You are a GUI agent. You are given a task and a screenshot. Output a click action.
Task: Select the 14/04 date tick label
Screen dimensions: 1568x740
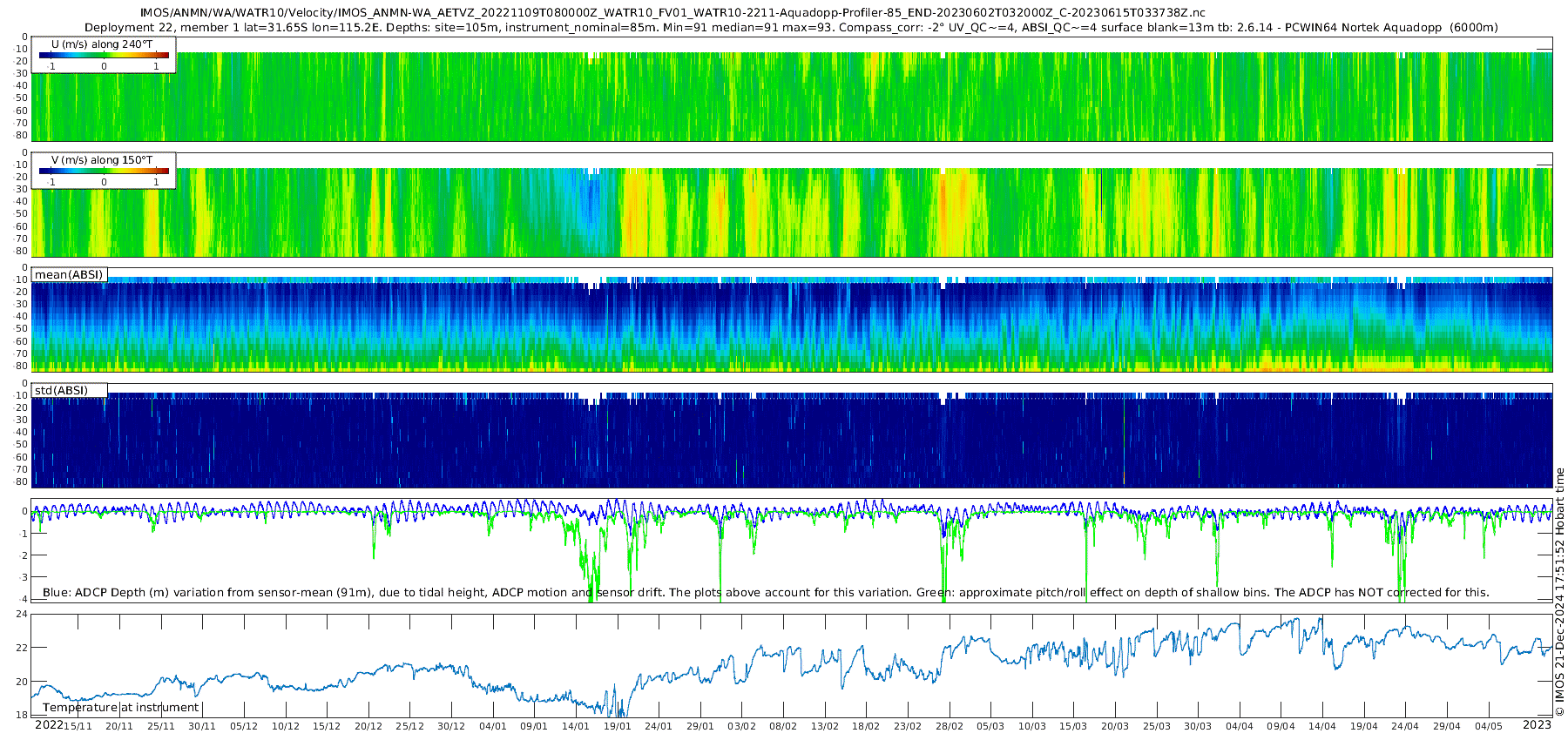1321,726
